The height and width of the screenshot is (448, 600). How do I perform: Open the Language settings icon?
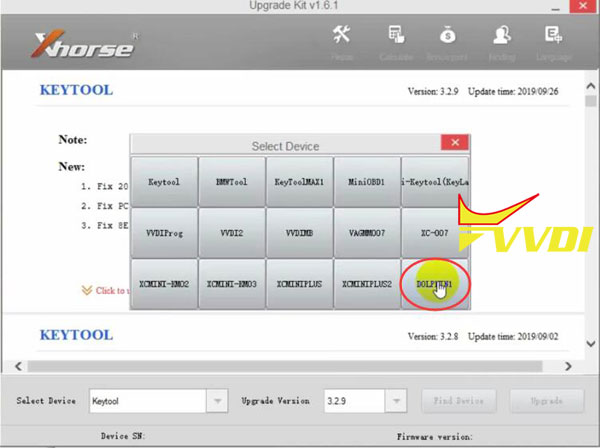553,35
